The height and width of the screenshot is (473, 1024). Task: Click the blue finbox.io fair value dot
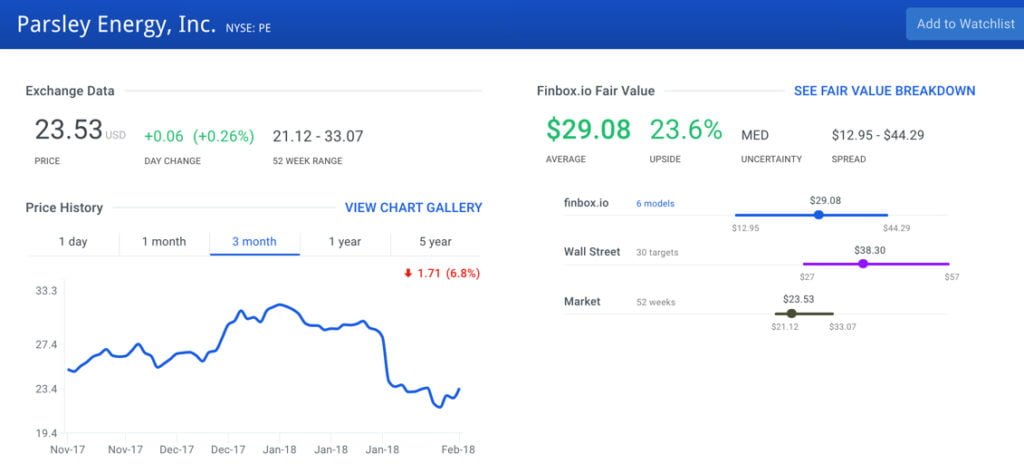click(819, 215)
